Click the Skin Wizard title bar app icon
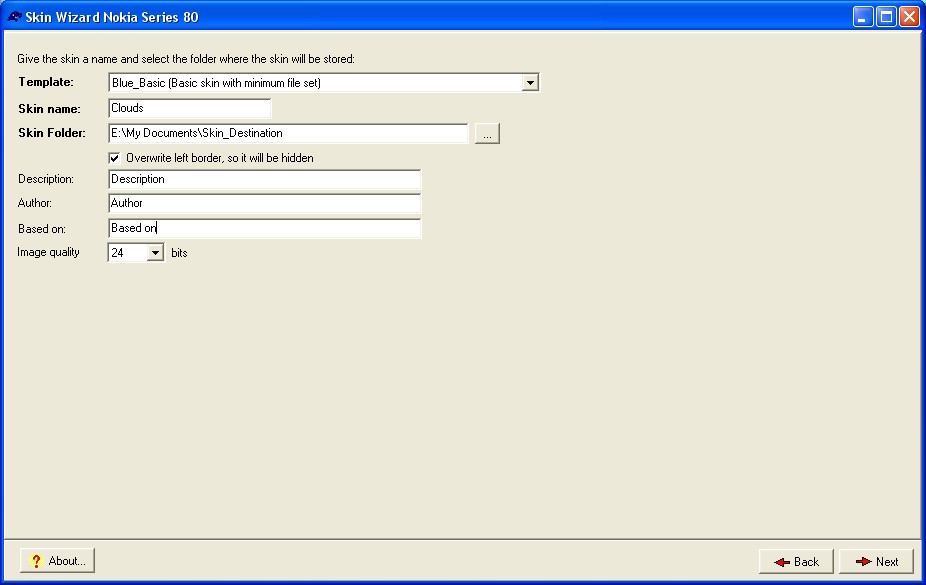926x585 pixels. pyautogui.click(x=14, y=17)
